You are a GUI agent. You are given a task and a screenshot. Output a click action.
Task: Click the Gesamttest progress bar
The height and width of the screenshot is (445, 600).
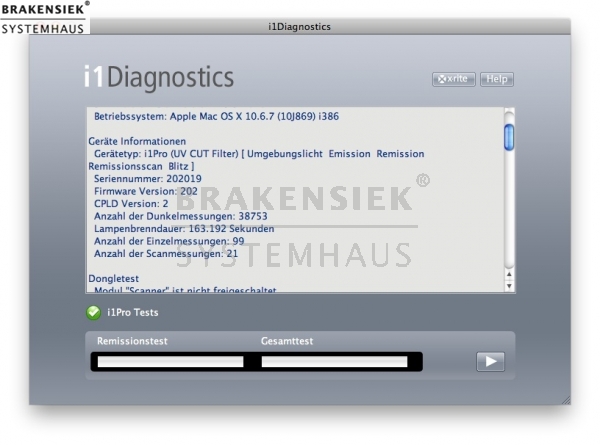coord(334,362)
